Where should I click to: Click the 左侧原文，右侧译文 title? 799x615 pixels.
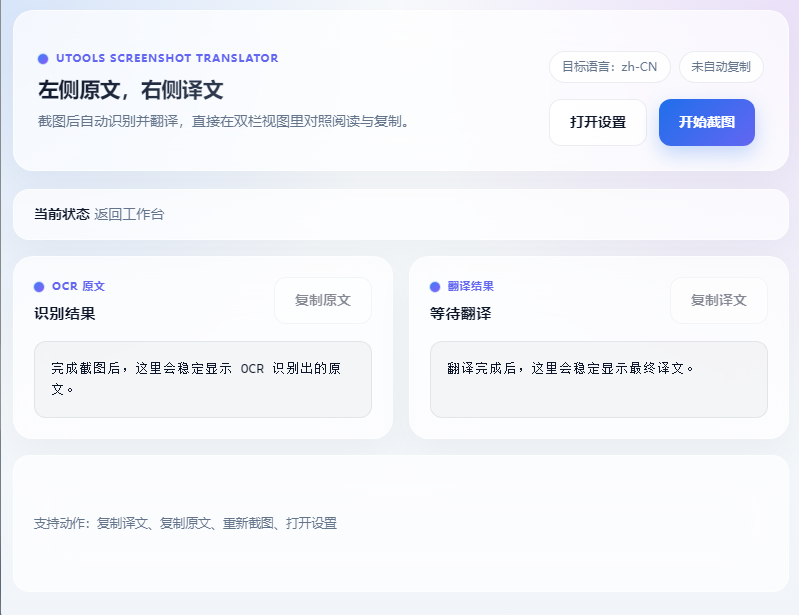tap(130, 90)
